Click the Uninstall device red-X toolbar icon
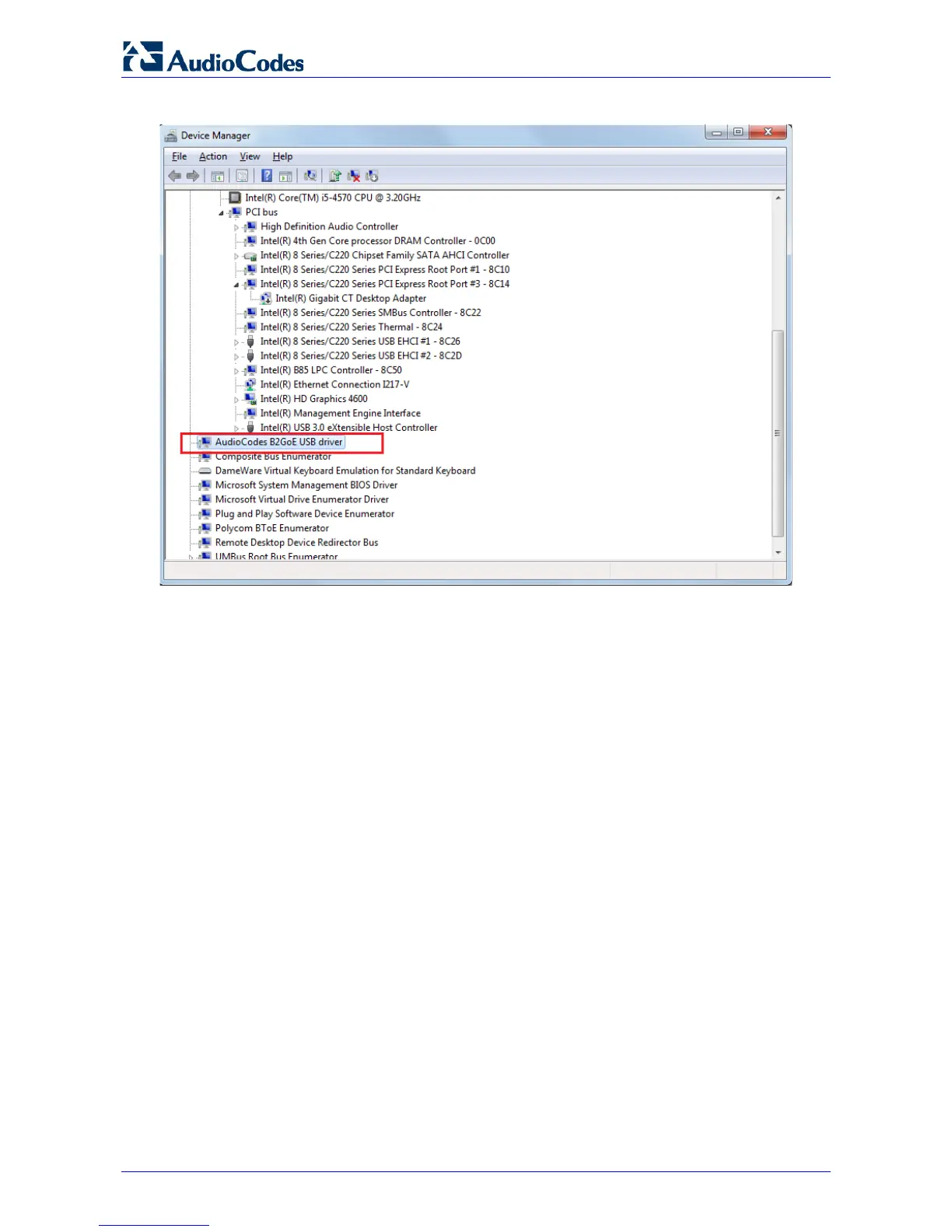This screenshot has height=1232, width=952. point(354,176)
